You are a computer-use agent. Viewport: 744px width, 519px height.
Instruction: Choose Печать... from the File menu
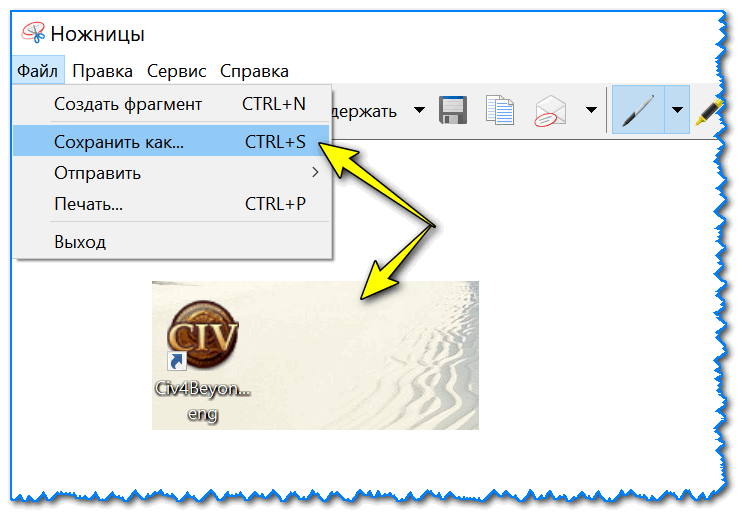pos(171,204)
